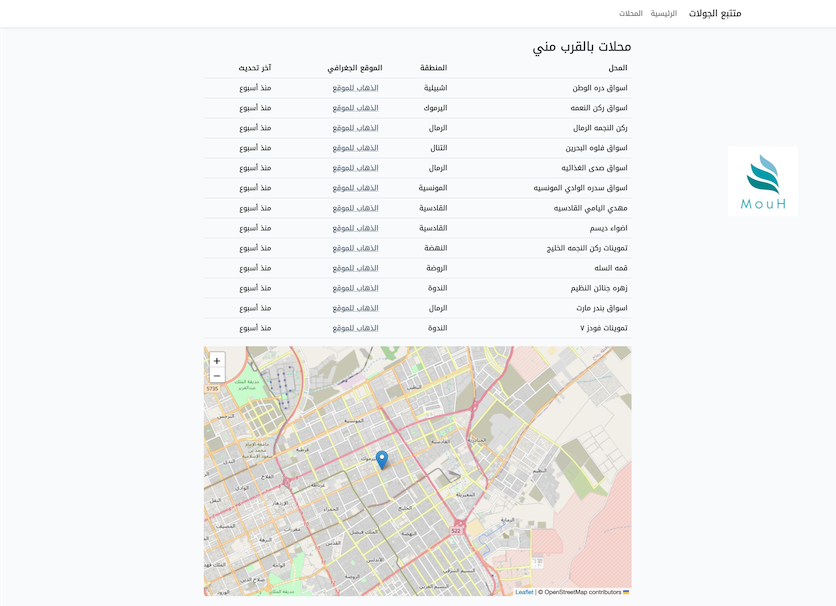Follow location link for اسواق صدى الغذائيه
This screenshot has height=606, width=836.
(355, 168)
